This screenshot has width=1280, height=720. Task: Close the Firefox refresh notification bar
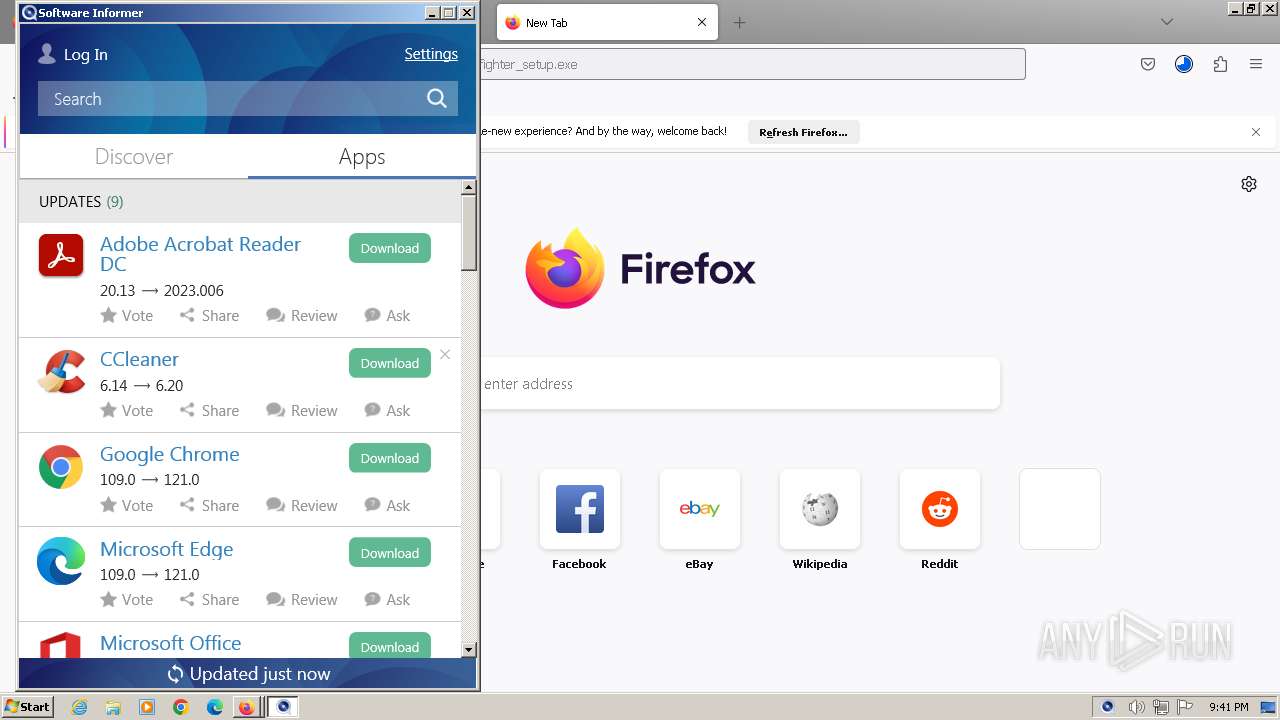(1256, 132)
